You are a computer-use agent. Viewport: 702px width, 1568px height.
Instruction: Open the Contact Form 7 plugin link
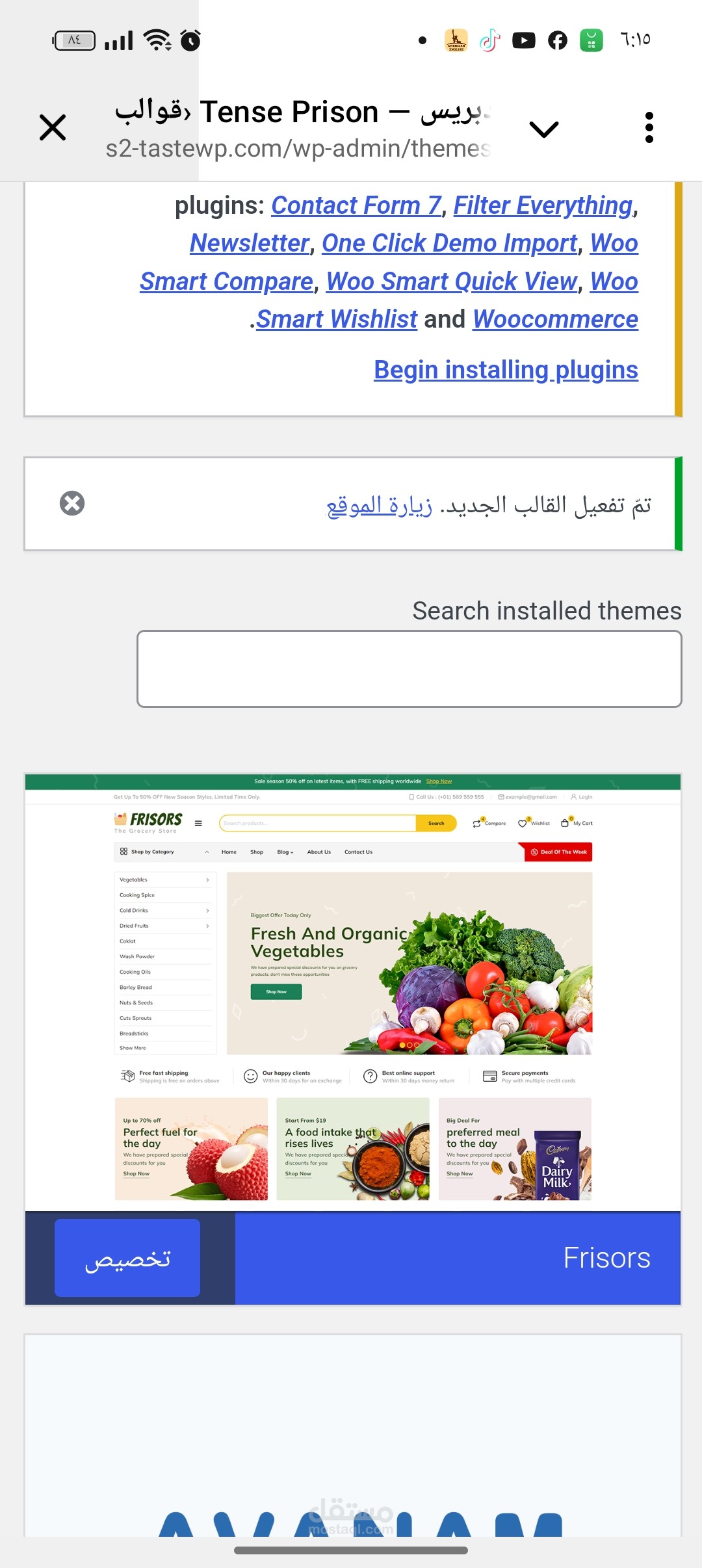pos(356,205)
